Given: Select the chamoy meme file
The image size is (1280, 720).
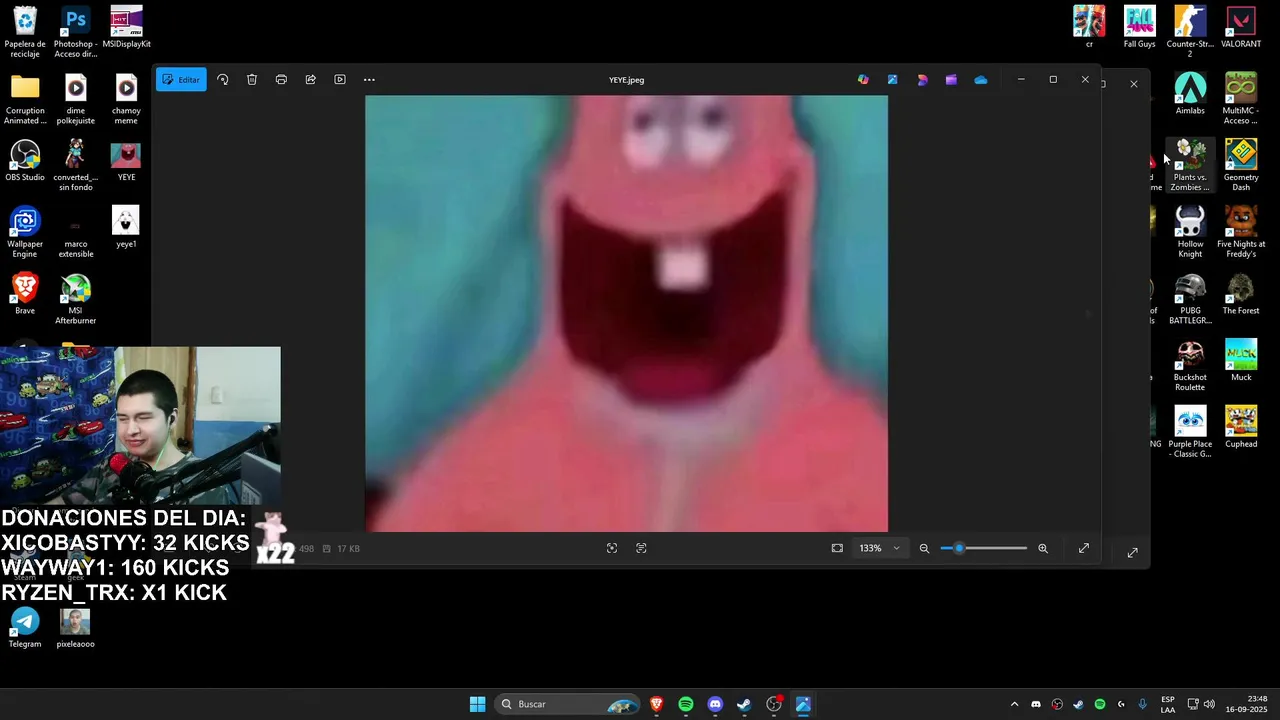Looking at the screenshot, I should 126,100.
